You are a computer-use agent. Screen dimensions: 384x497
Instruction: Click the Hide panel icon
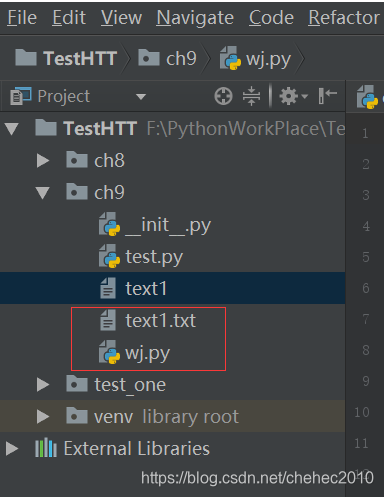click(x=327, y=96)
